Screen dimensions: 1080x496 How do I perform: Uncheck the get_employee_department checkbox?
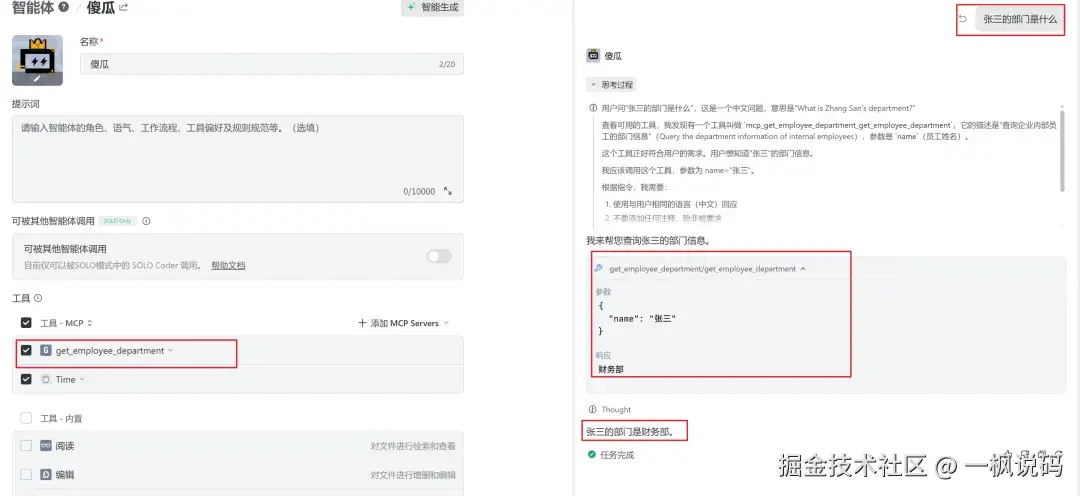click(26, 351)
